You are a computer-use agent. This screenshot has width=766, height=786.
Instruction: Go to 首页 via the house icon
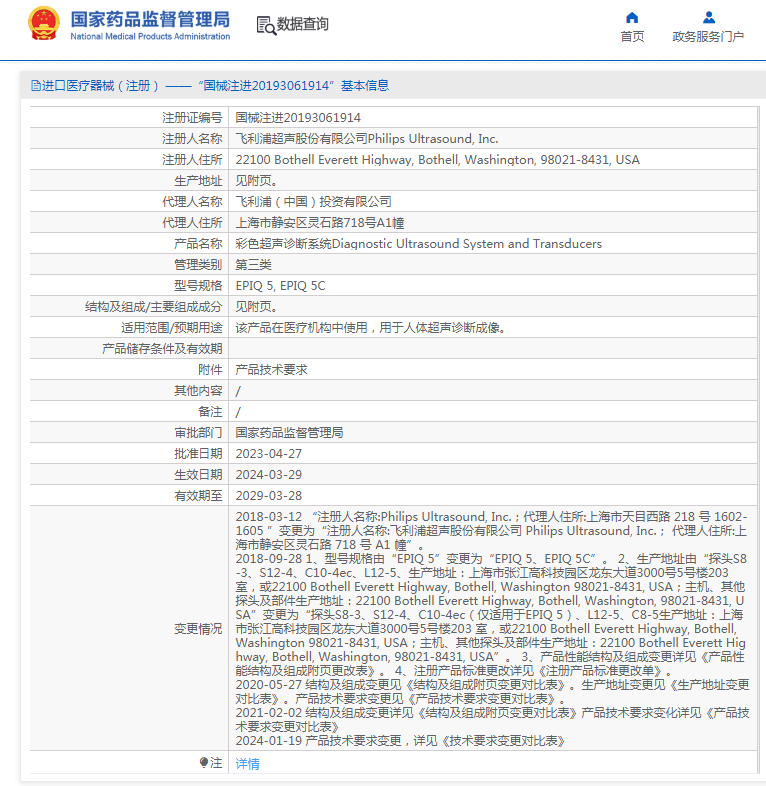(632, 18)
